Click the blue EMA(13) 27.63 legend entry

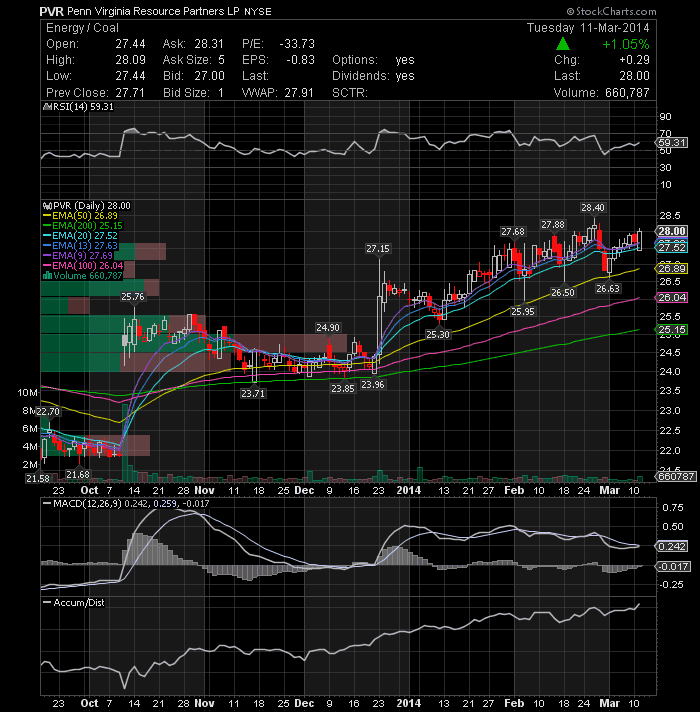80,246
